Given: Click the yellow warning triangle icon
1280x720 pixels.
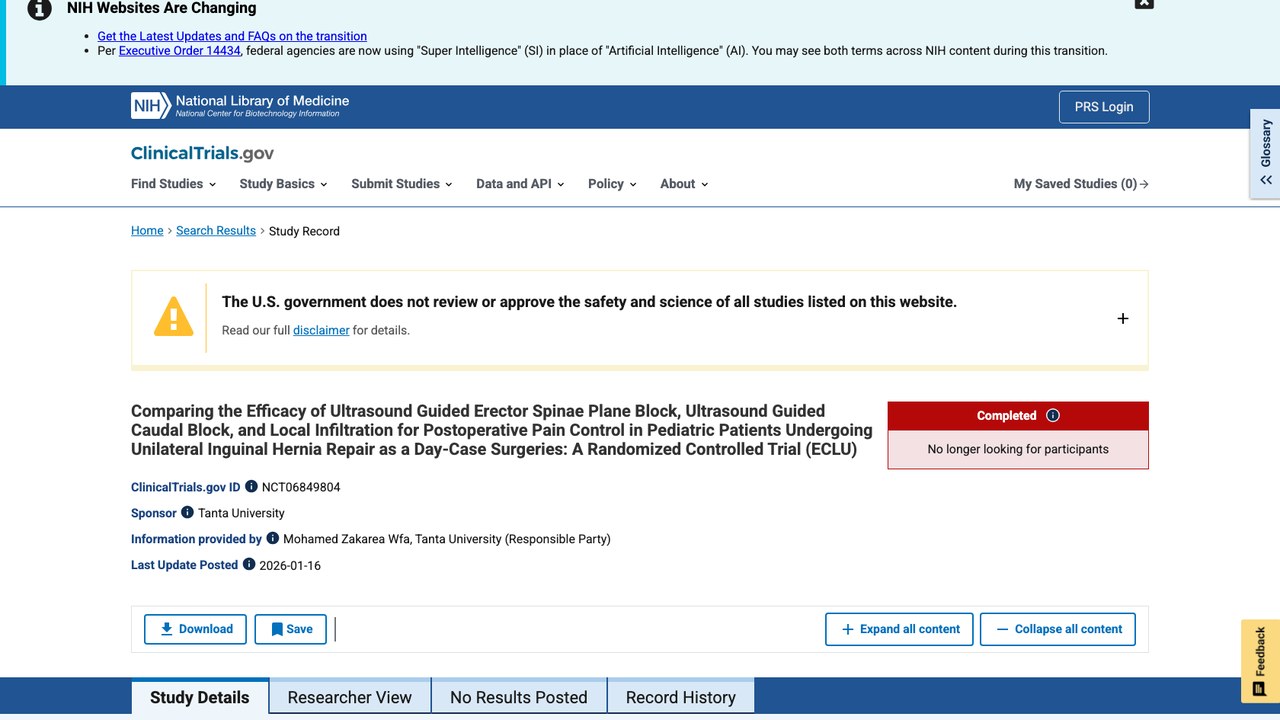Looking at the screenshot, I should (x=173, y=316).
